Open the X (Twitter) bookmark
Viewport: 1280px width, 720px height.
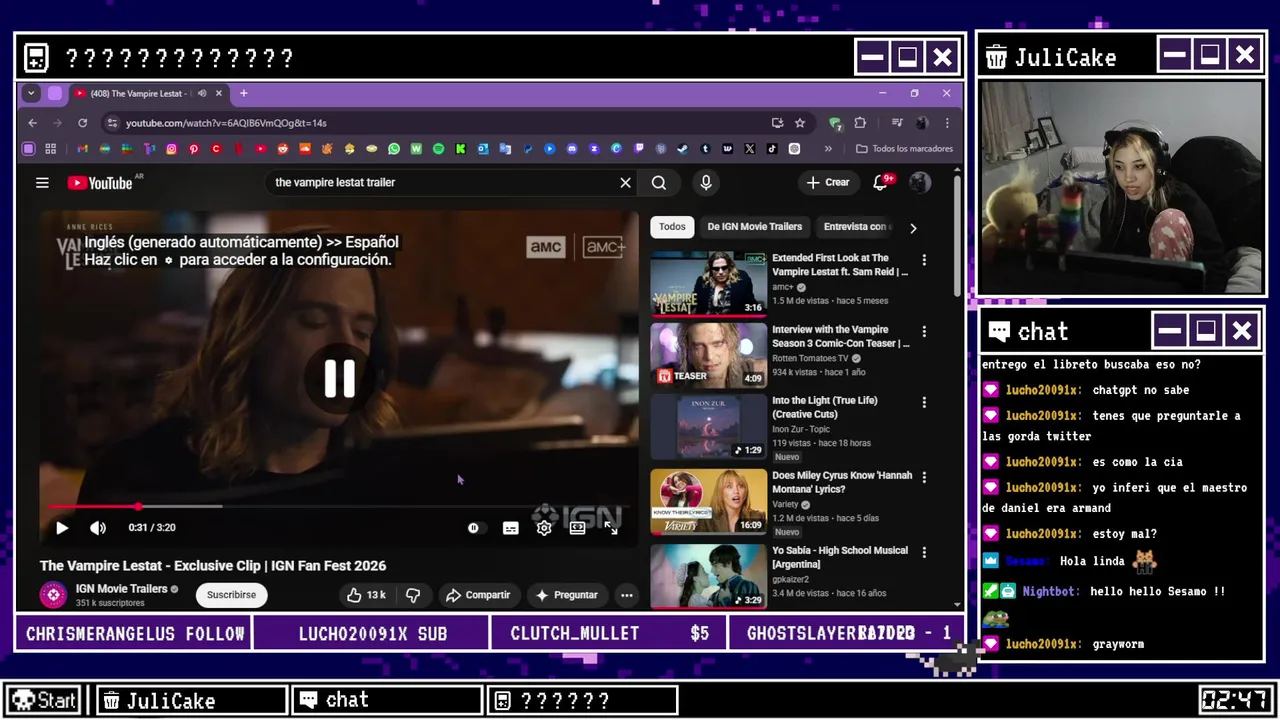coord(749,149)
